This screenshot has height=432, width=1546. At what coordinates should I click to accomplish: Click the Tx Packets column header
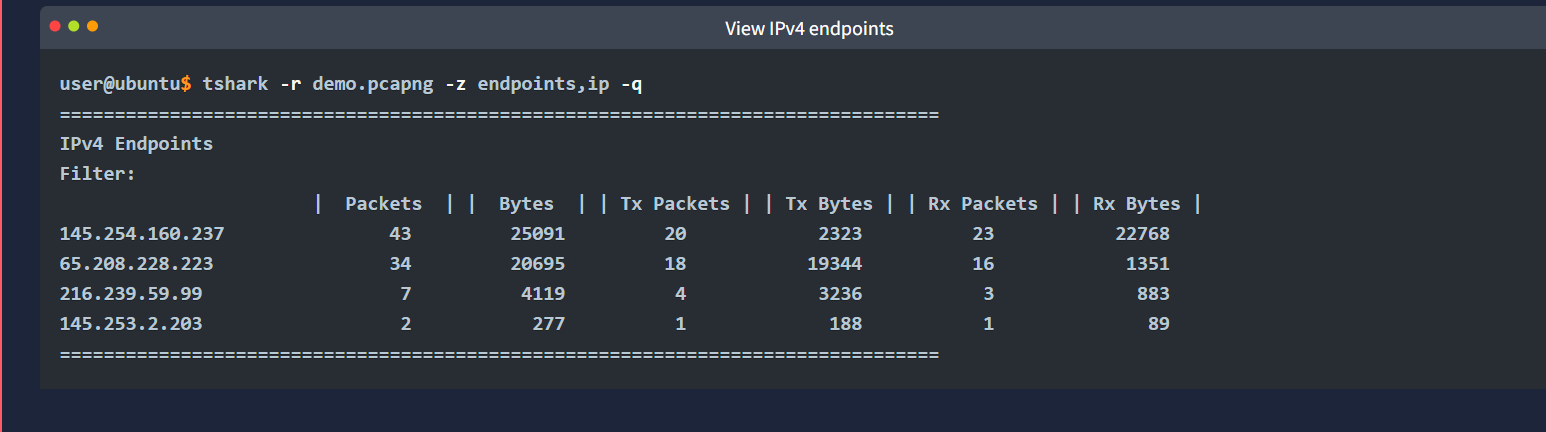tap(675, 204)
